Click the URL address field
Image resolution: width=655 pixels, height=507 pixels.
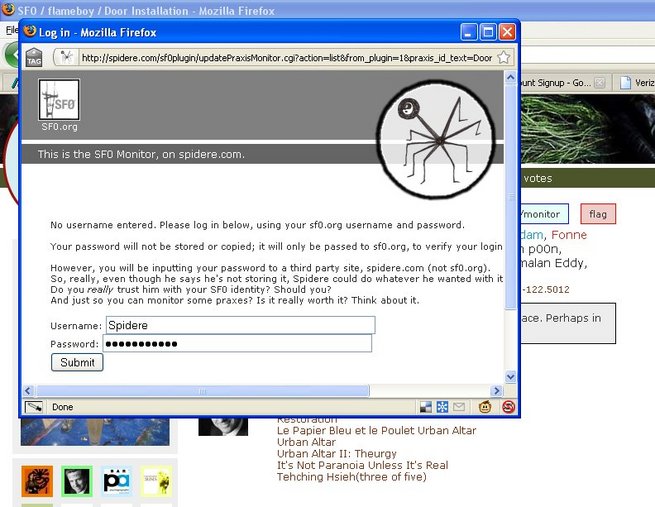287,58
